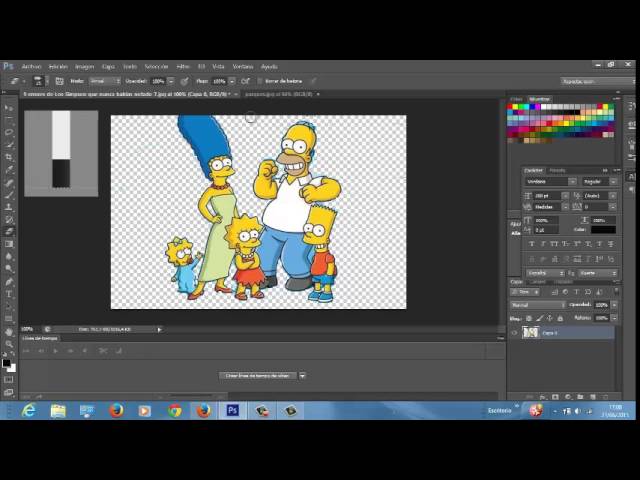Open the Capa menu
640x480 pixels.
coord(109,67)
